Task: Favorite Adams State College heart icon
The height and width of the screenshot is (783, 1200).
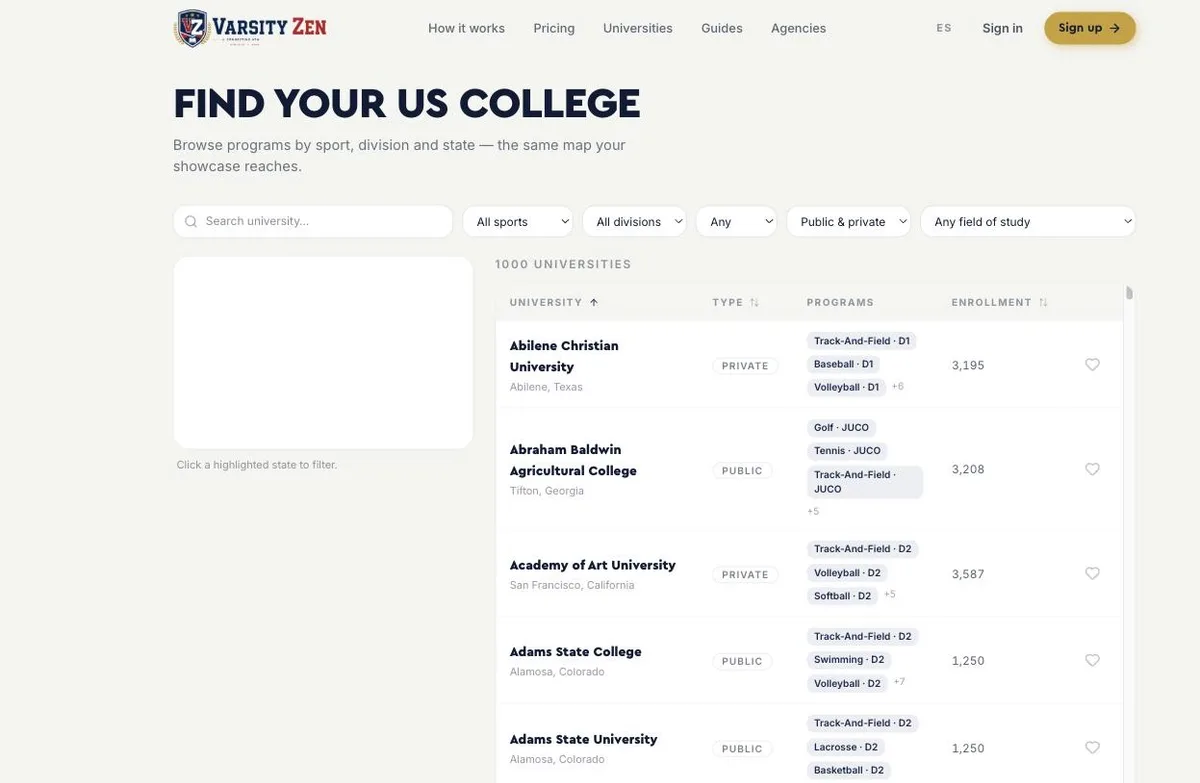Action: [x=1092, y=661]
